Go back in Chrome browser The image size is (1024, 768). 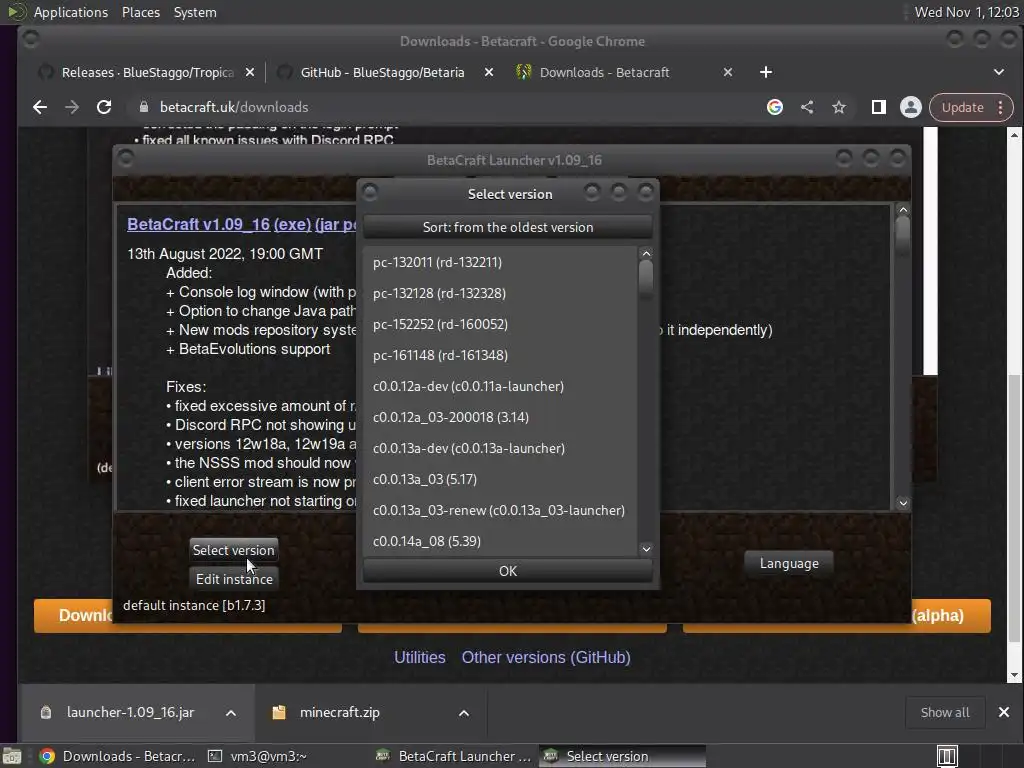point(40,107)
